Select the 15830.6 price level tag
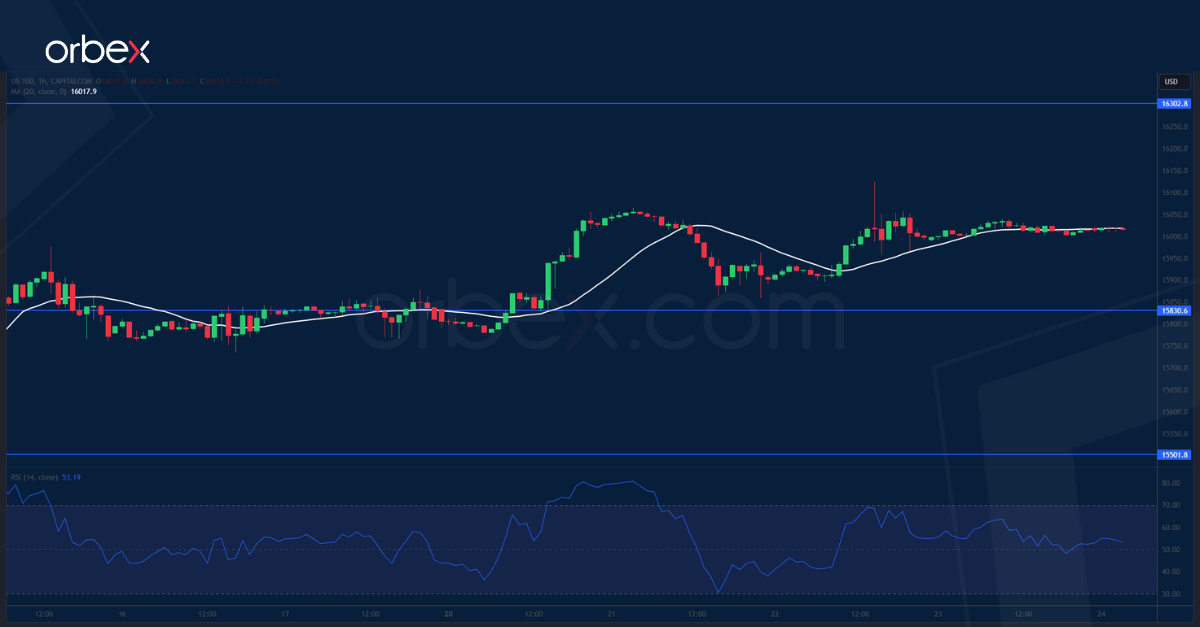1200x627 pixels. tap(1172, 311)
